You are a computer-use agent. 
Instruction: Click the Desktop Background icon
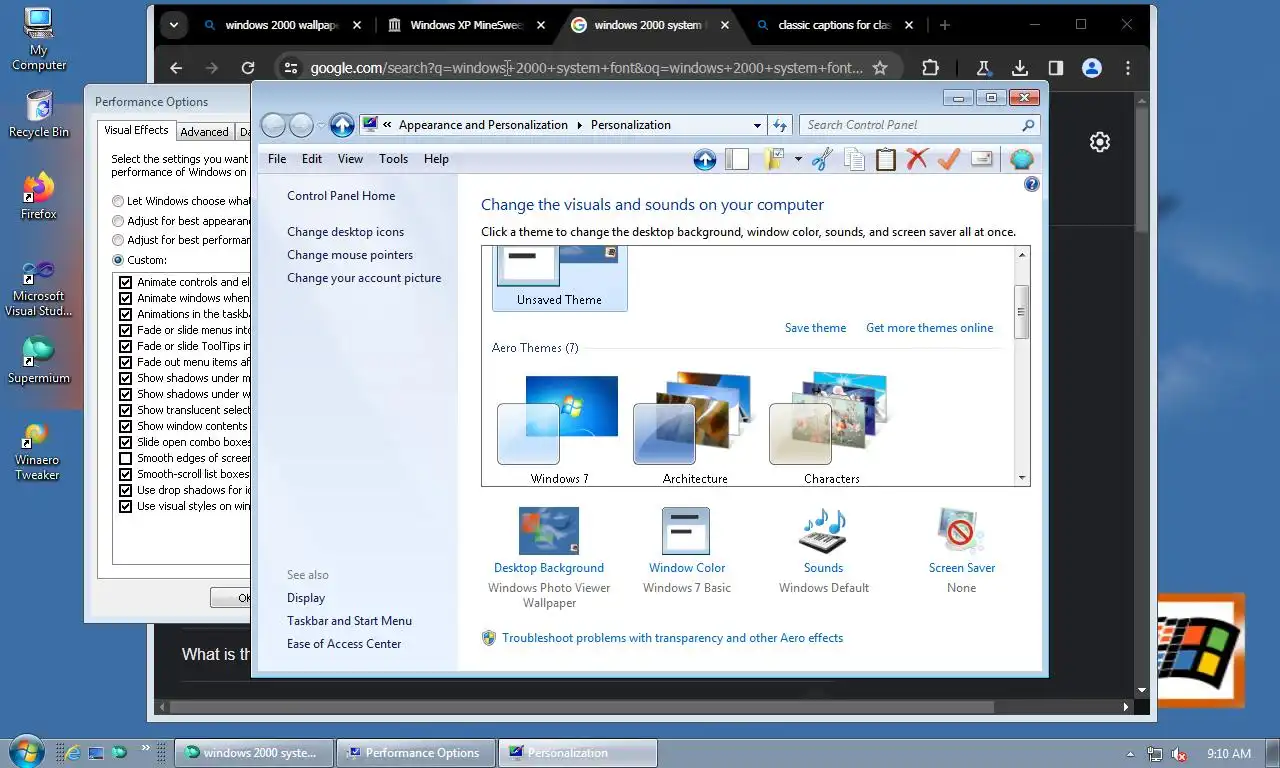pyautogui.click(x=549, y=531)
